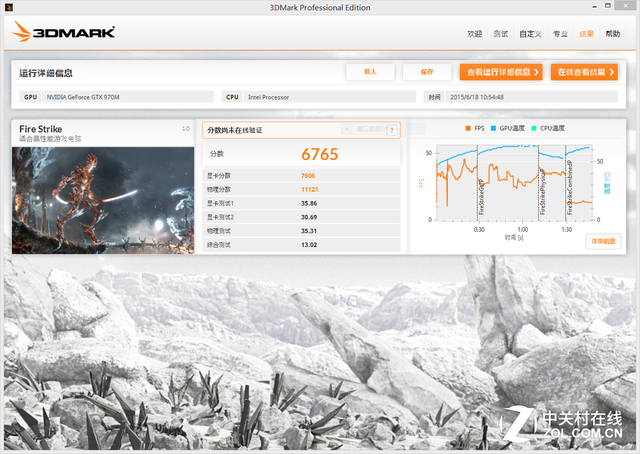Click the 2015/6/18 10:54:48 time value

[477, 97]
